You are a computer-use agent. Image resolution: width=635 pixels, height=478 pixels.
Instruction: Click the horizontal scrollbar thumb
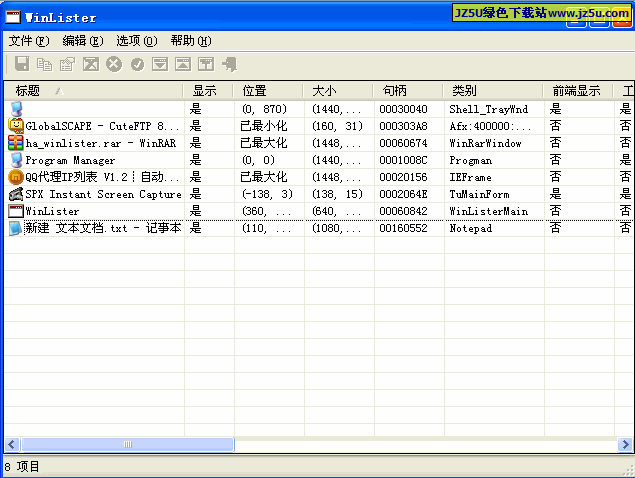pyautogui.click(x=128, y=444)
